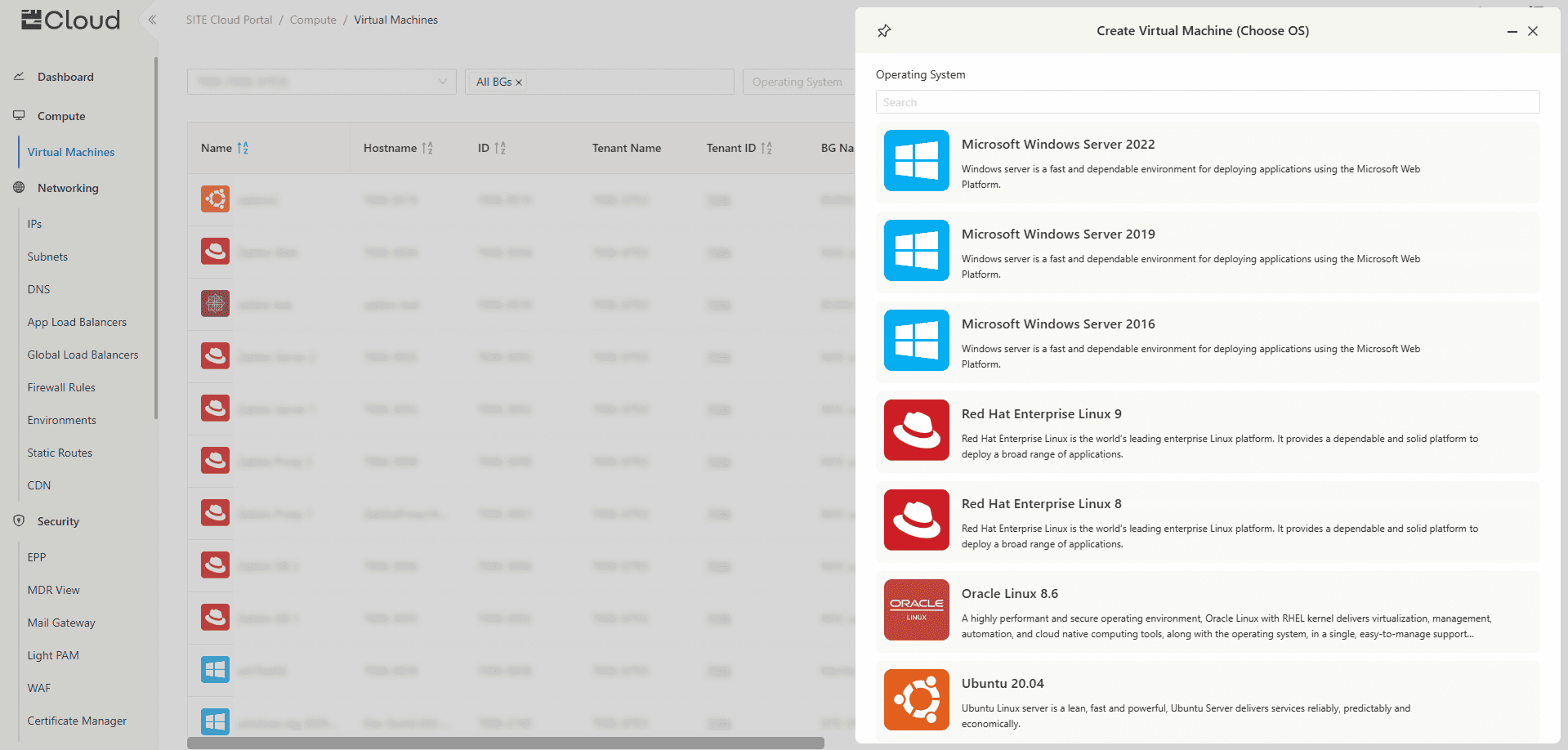This screenshot has height=750, width=1568.
Task: Open Dashboard from the sidebar
Action: click(x=65, y=77)
